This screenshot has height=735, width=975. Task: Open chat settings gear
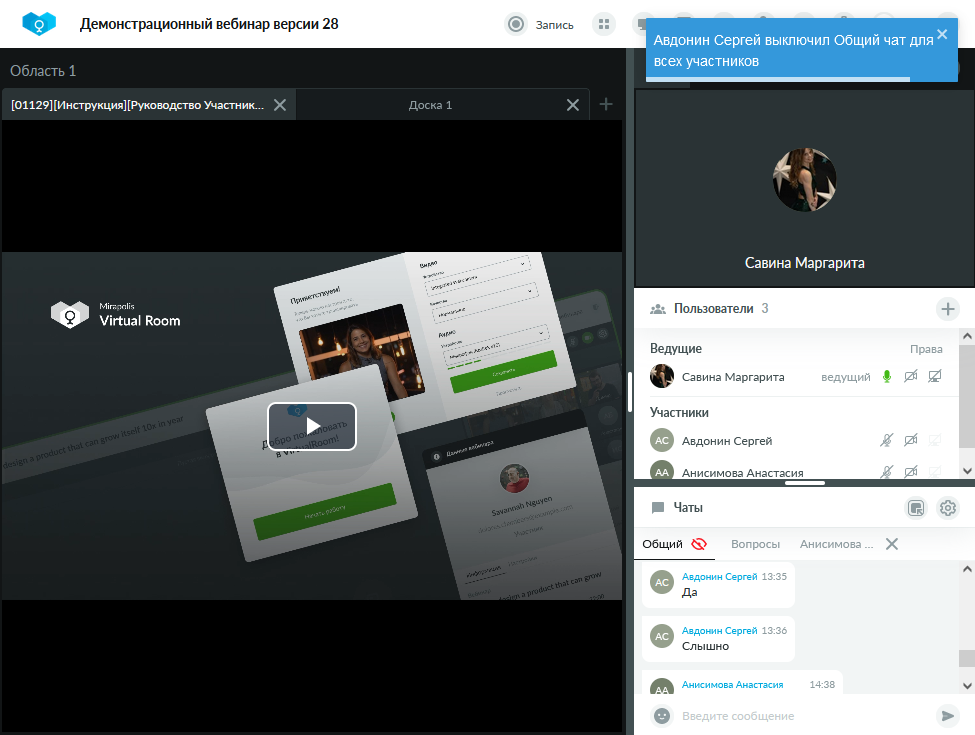click(x=948, y=508)
